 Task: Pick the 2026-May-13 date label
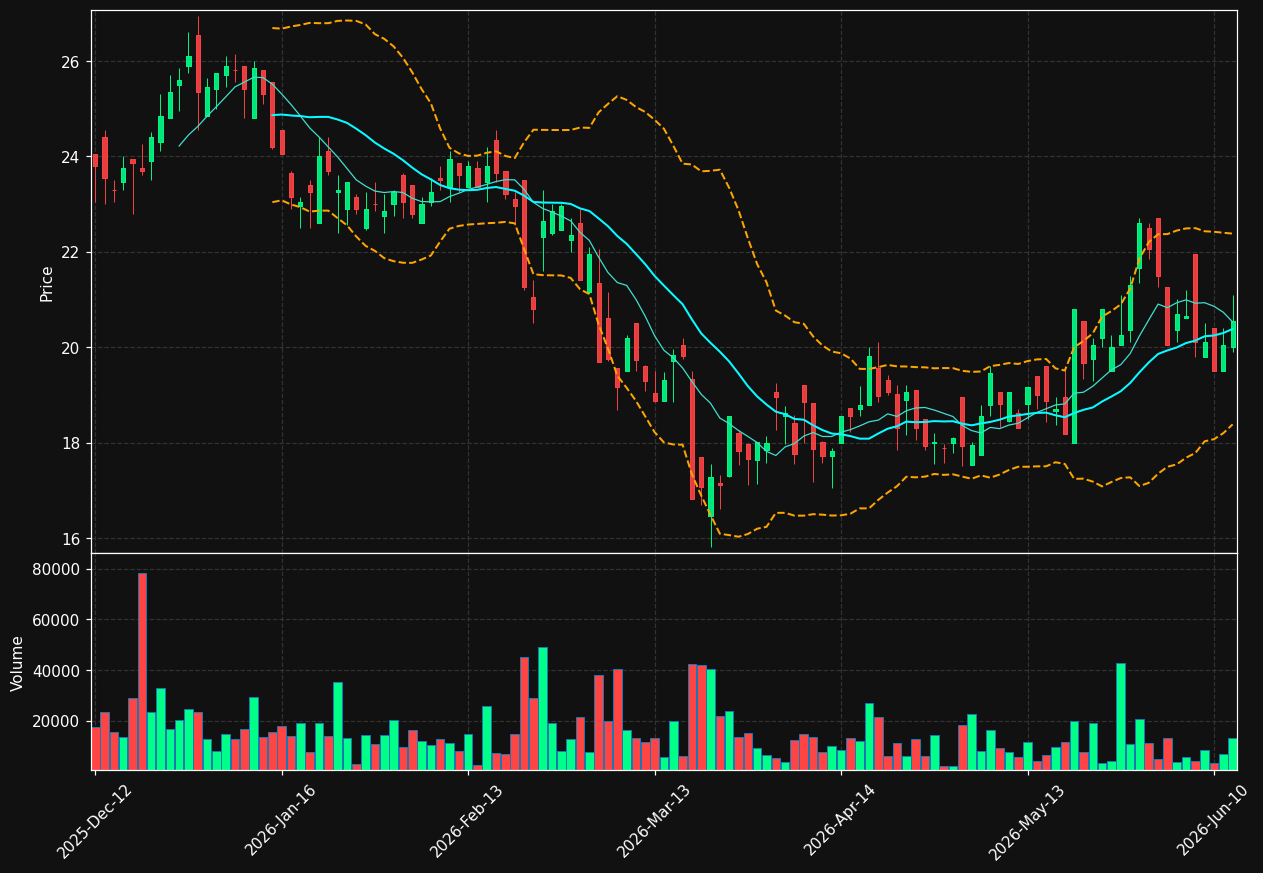1027,821
